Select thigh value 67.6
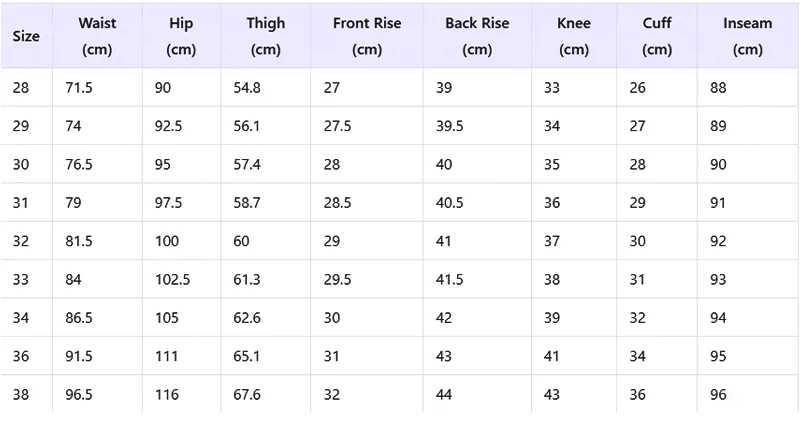Image resolution: width=800 pixels, height=426 pixels. point(246,395)
